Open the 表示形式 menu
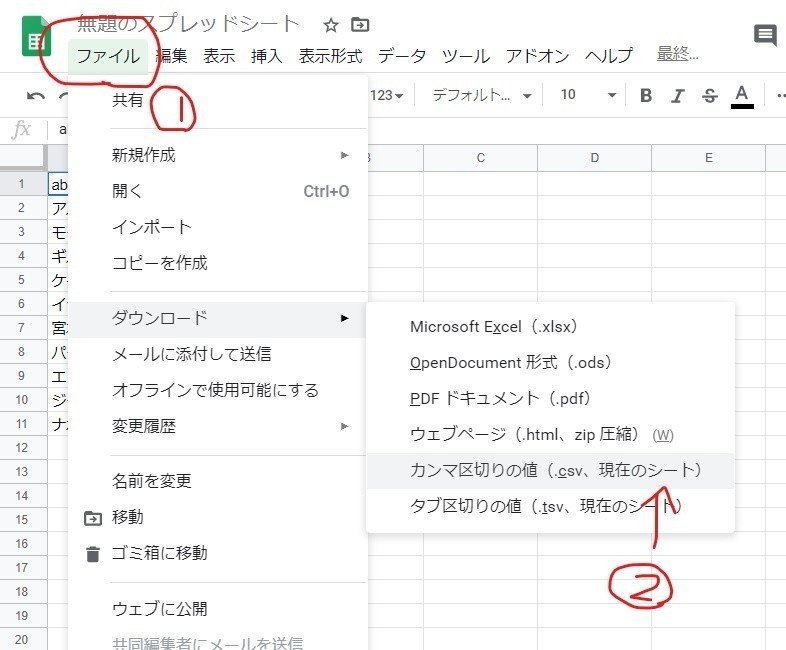 [330, 56]
